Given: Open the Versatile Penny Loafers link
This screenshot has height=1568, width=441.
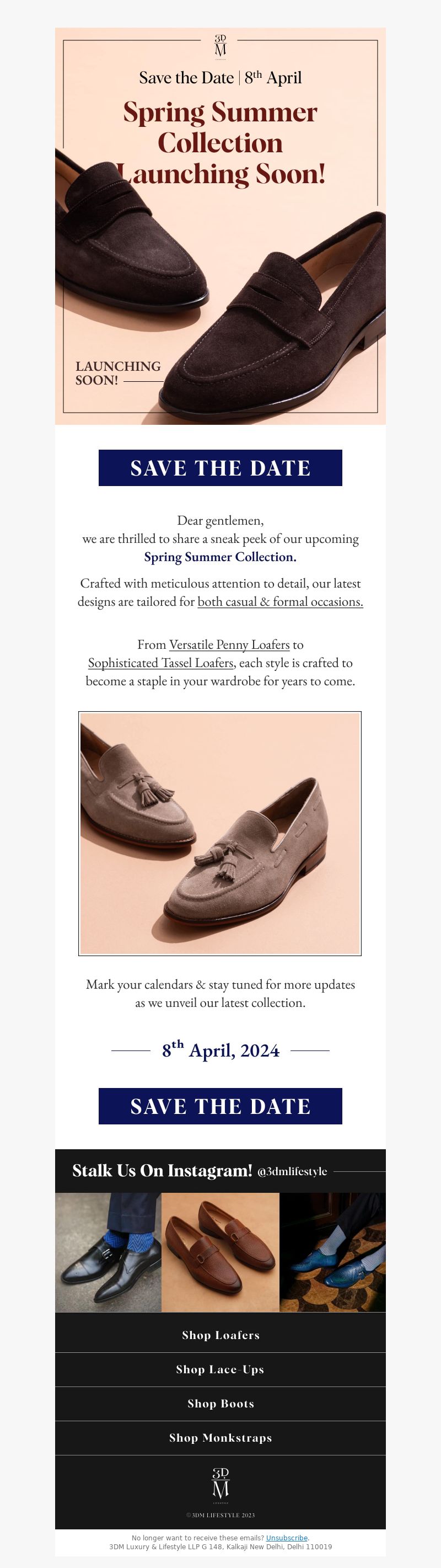Looking at the screenshot, I should [x=229, y=644].
